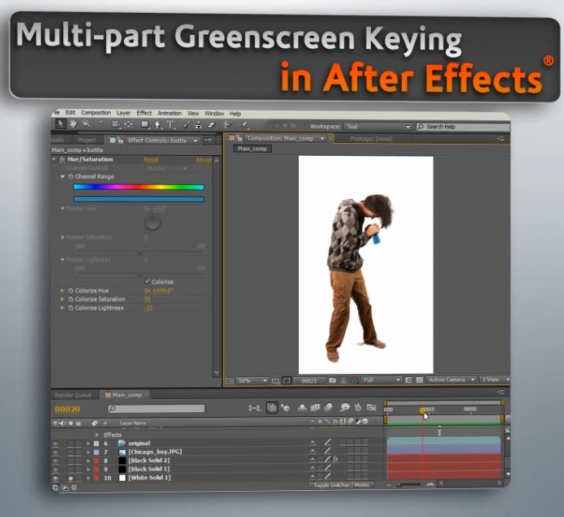
Task: Click the Search Help field
Action: (463, 127)
